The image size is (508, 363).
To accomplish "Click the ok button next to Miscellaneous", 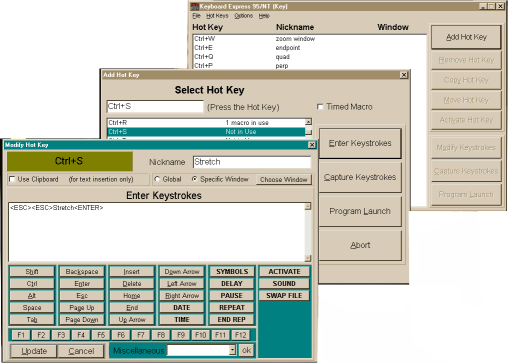I will [247, 350].
